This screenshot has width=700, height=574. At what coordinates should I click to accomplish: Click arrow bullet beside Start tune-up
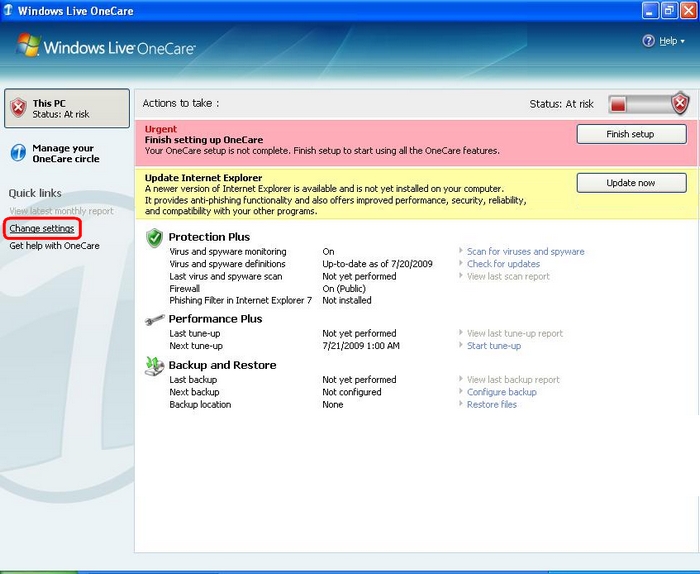(x=461, y=345)
